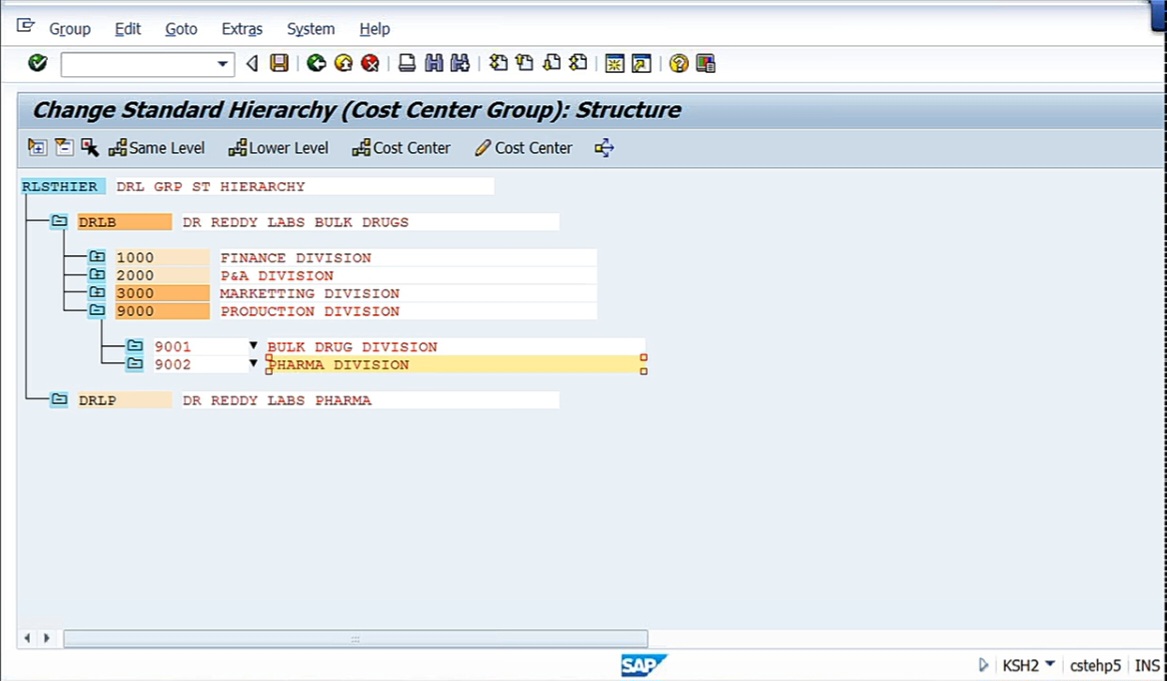Create a new session icon

coord(614,63)
